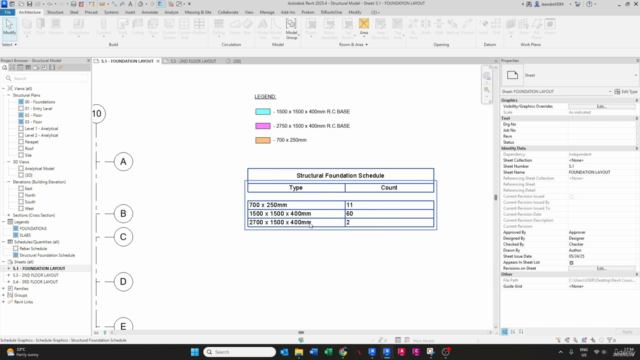Select the Curtain Grid tool

pos(184,28)
